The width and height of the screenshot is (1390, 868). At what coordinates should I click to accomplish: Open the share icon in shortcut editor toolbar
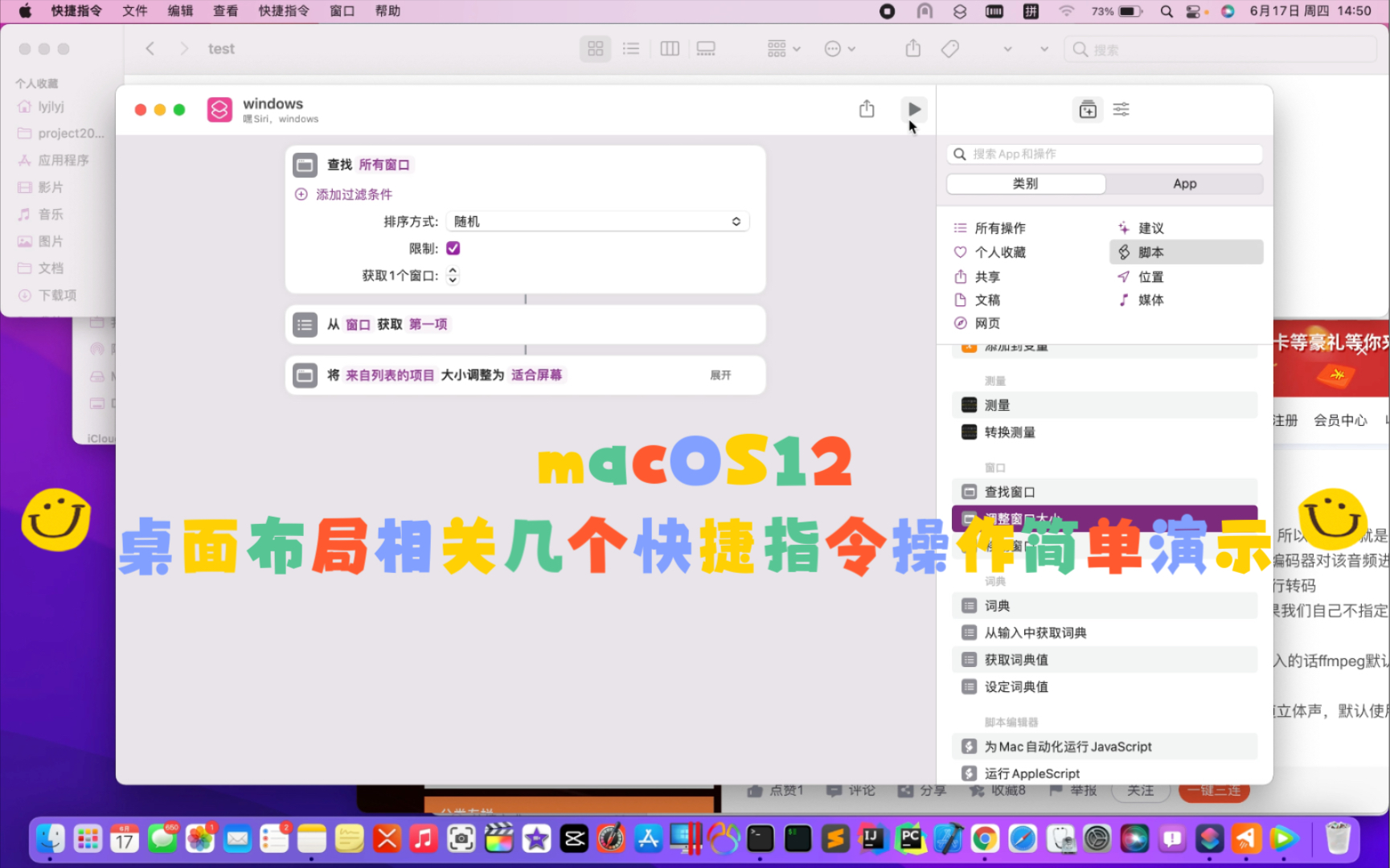(866, 108)
